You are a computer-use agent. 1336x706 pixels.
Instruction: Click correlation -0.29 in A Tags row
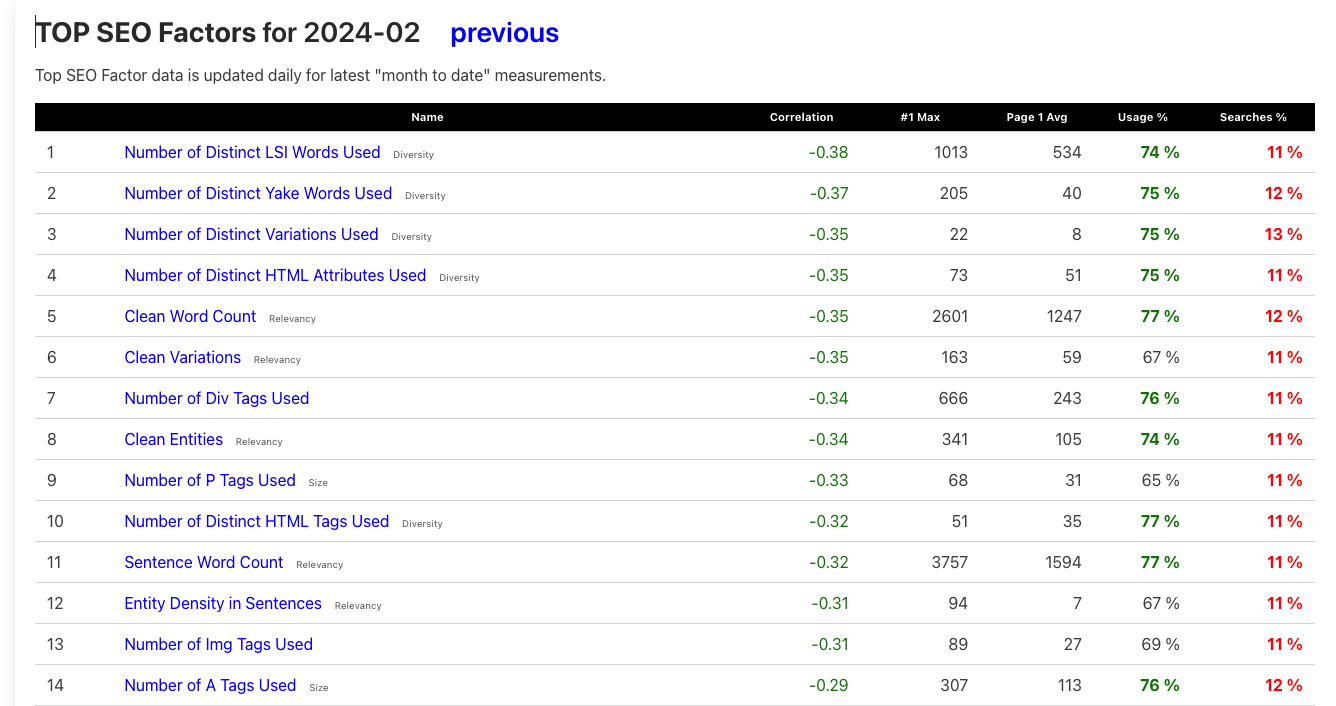(x=828, y=685)
